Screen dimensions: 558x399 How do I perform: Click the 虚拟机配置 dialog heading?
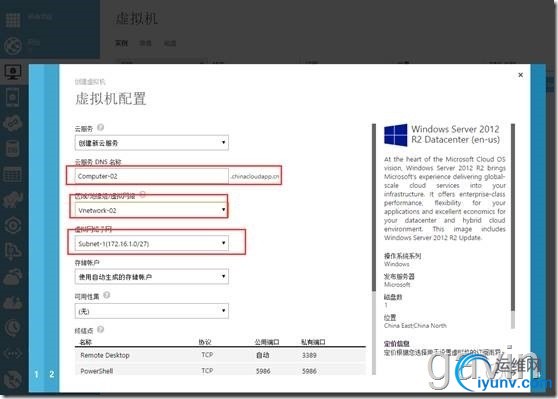(x=110, y=99)
